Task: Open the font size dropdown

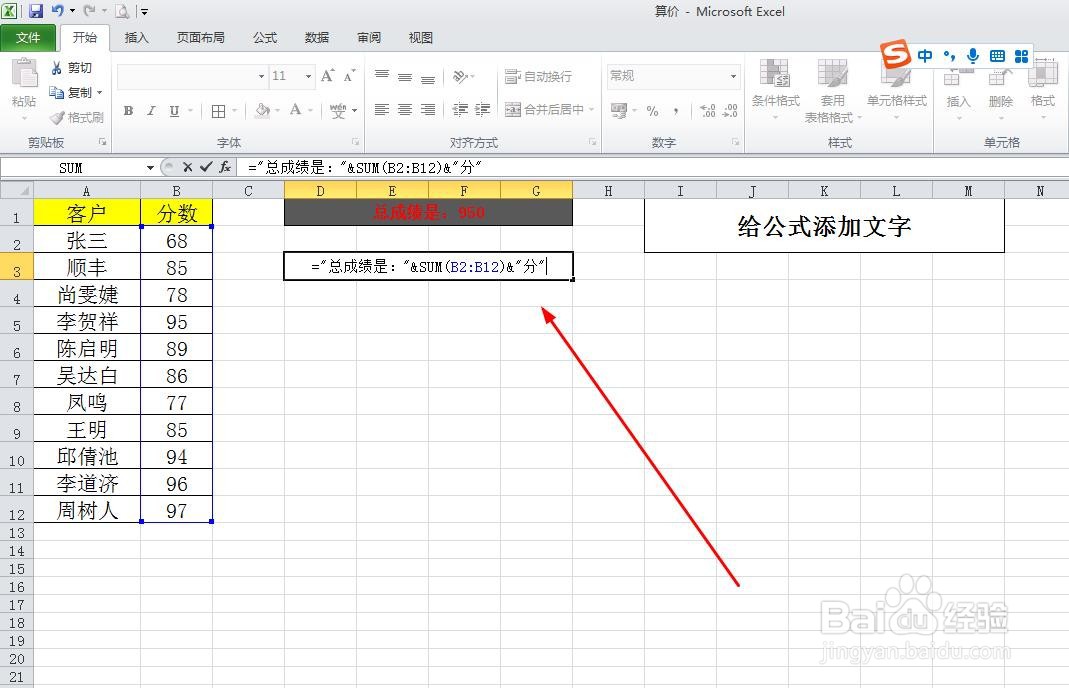Action: click(x=308, y=76)
